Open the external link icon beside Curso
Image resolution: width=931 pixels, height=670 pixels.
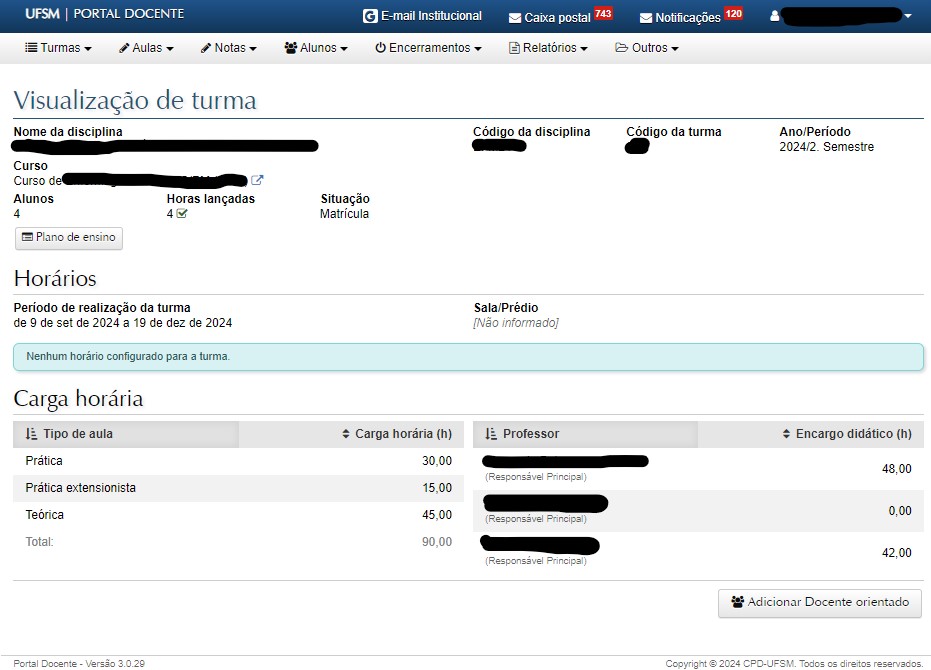pyautogui.click(x=257, y=181)
